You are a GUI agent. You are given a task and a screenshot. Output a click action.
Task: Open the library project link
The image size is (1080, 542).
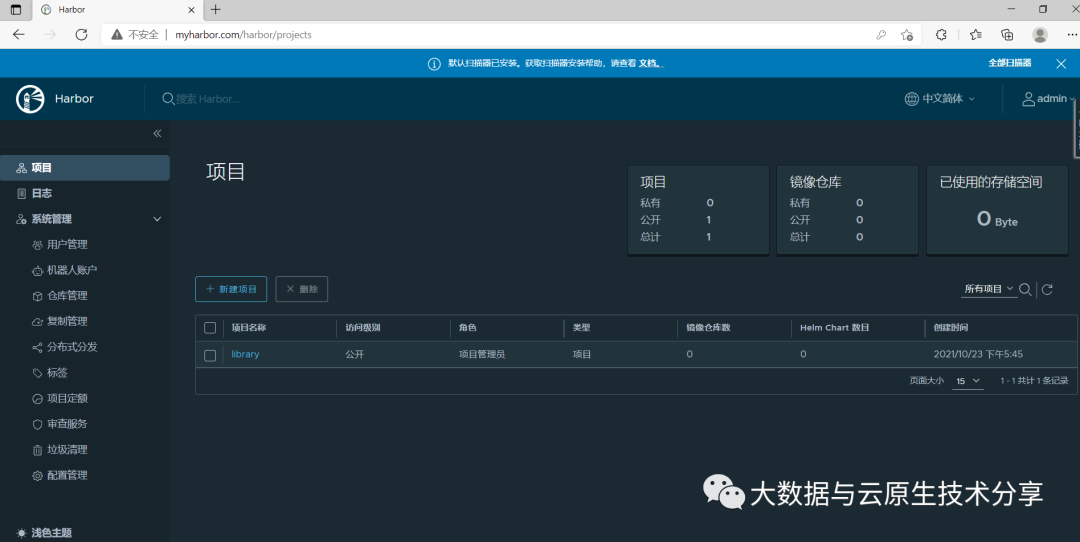[245, 354]
